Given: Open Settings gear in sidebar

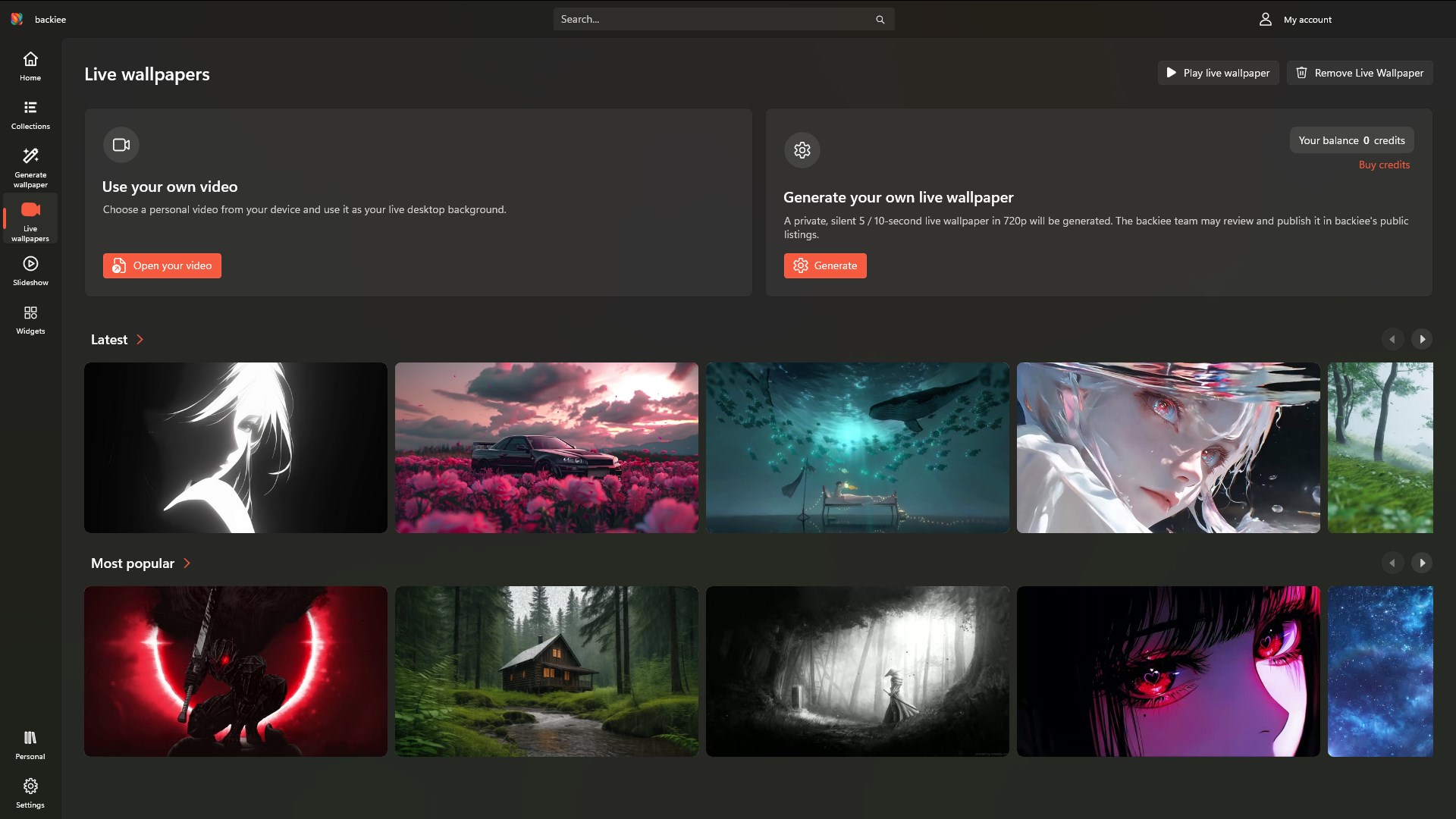Looking at the screenshot, I should (x=30, y=794).
